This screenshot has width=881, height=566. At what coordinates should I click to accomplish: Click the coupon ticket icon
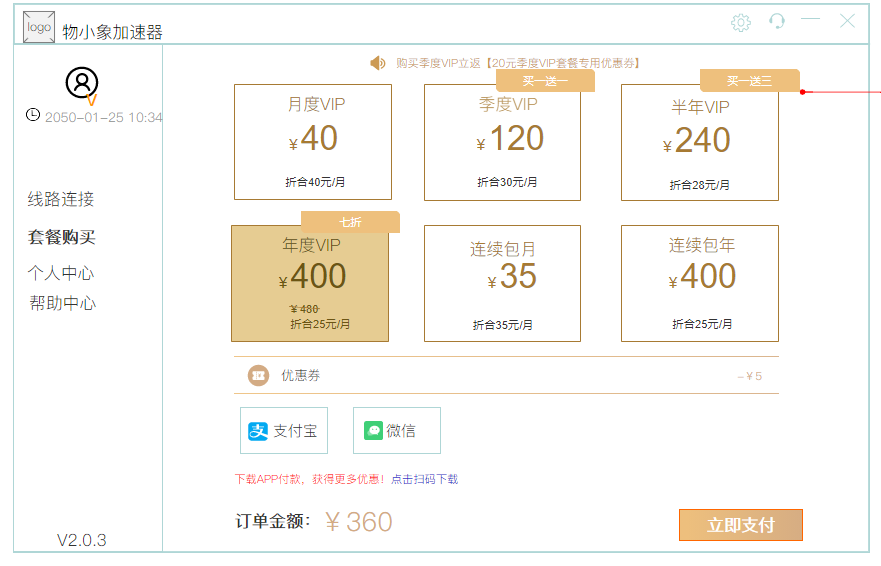[x=258, y=375]
